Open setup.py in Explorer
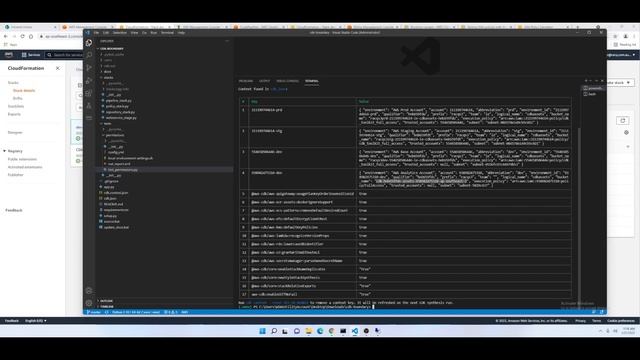The height and width of the screenshot is (360, 640). (x=110, y=216)
